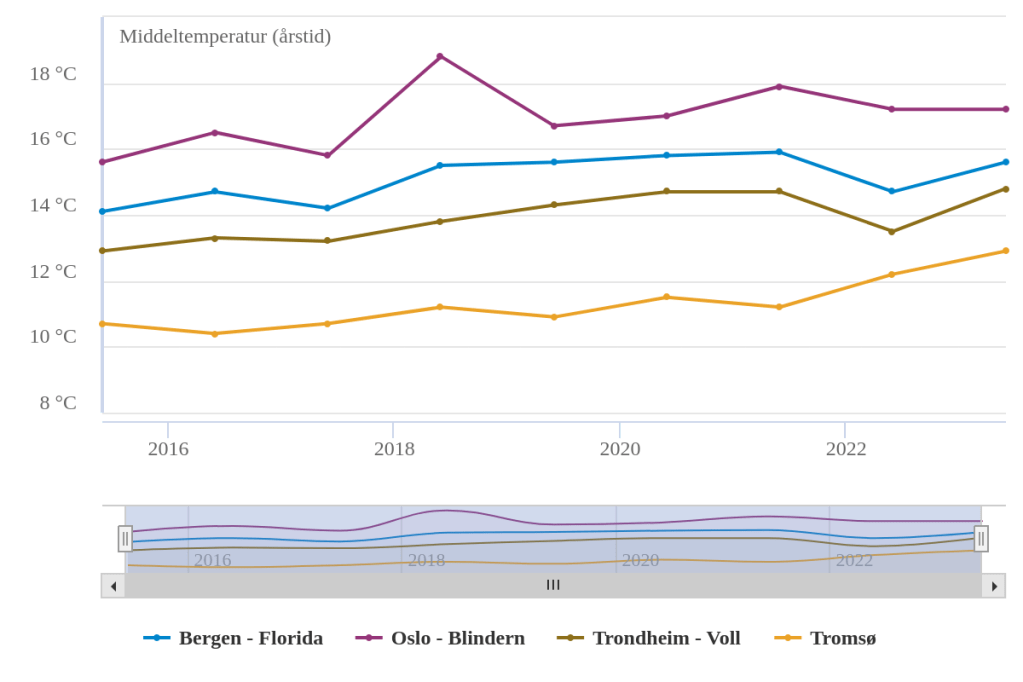This screenshot has width=1023, height=682.
Task: Click right scroll arrow of navigator scrollbar
Action: click(994, 586)
